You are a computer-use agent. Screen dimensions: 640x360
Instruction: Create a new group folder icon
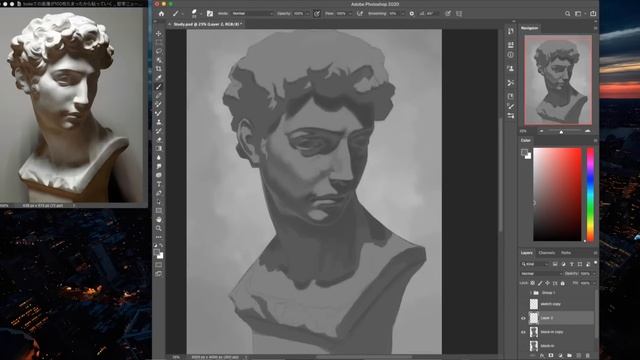[x=569, y=356]
